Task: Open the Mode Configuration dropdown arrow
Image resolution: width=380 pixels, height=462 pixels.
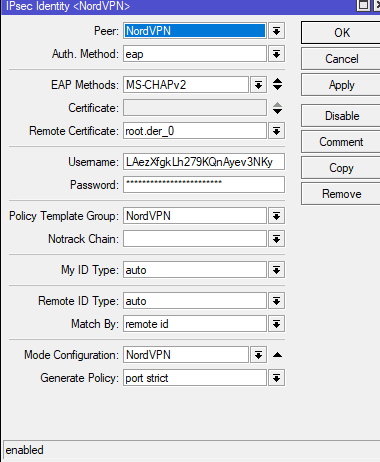Action: [258, 355]
